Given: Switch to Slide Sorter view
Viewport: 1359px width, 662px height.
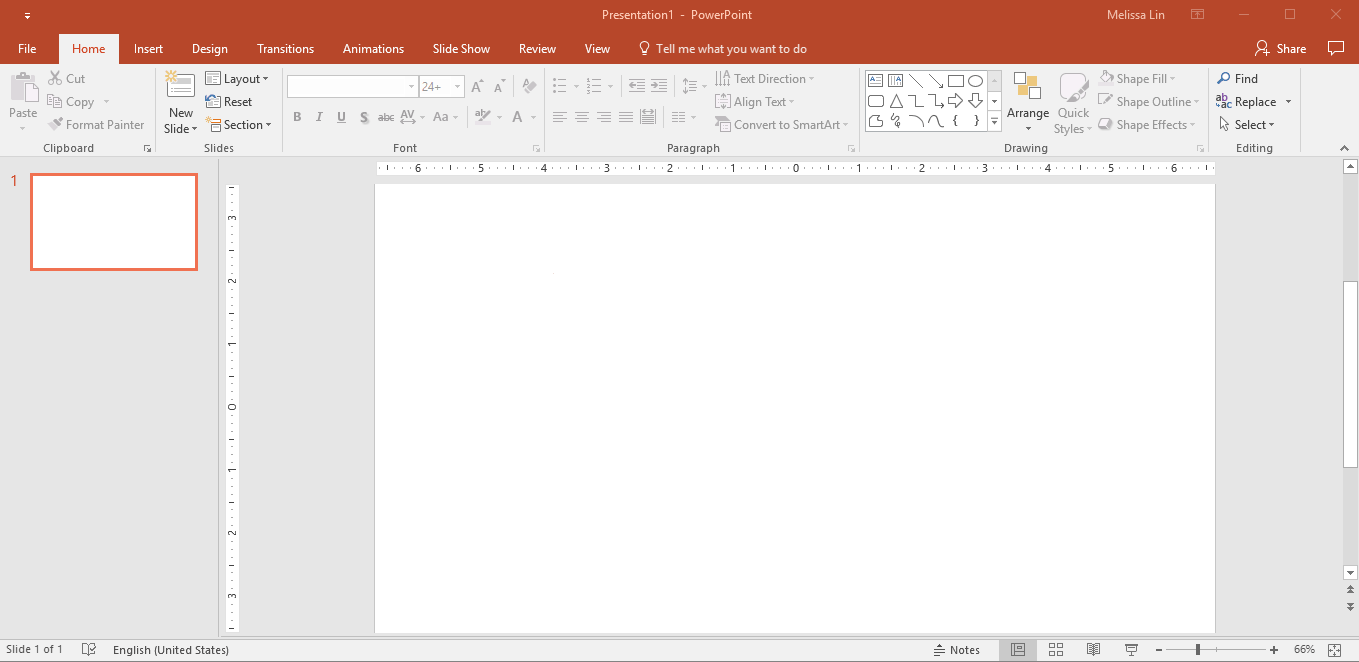Looking at the screenshot, I should click(x=1056, y=650).
